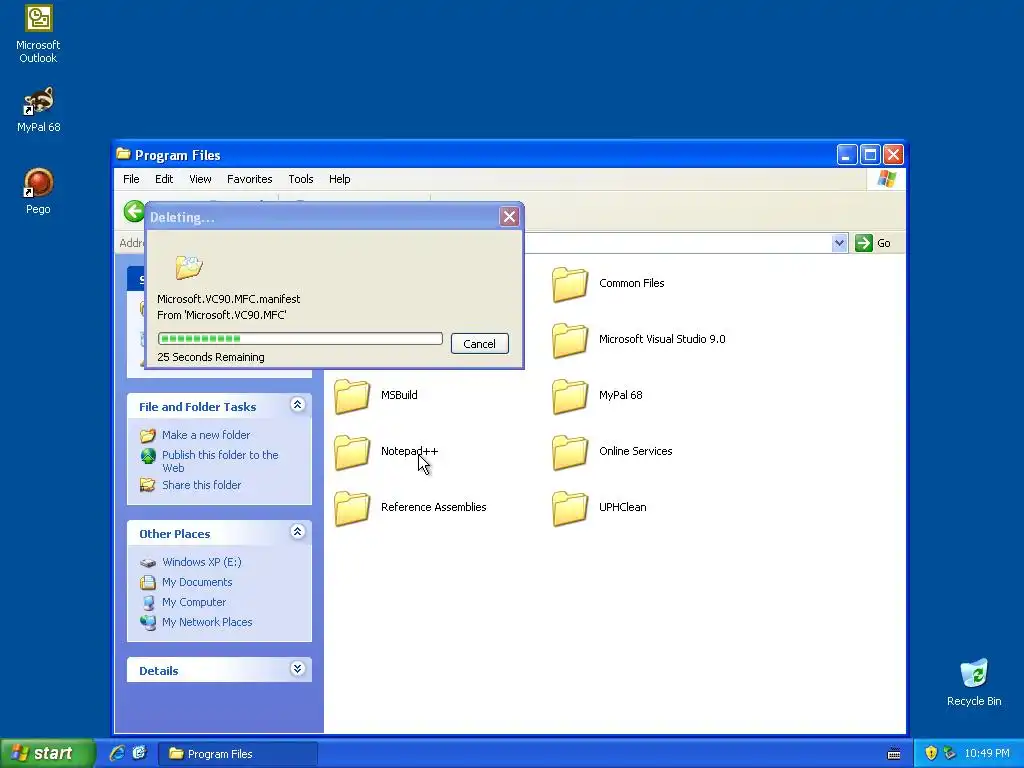Click the Windows flag logo in Explorer

[886, 179]
